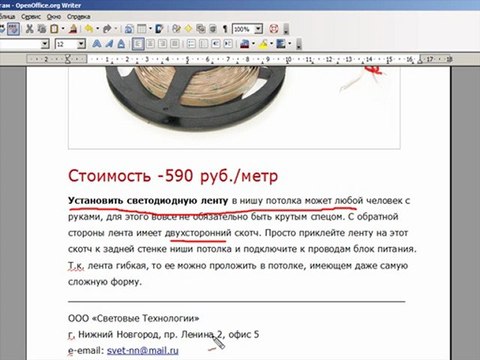Toggle Underline formatting
This screenshot has height=360, width=480.
pyautogui.click(x=121, y=44)
